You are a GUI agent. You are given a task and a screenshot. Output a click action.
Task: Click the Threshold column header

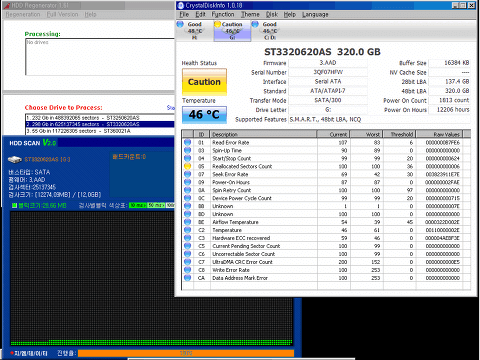point(399,134)
